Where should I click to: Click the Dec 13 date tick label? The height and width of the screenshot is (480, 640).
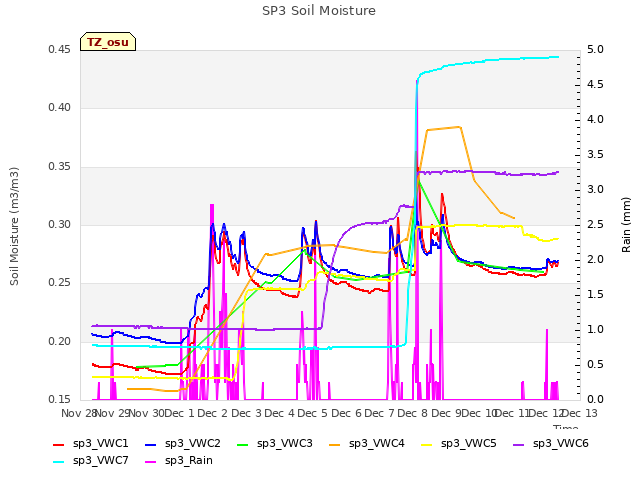(580, 414)
